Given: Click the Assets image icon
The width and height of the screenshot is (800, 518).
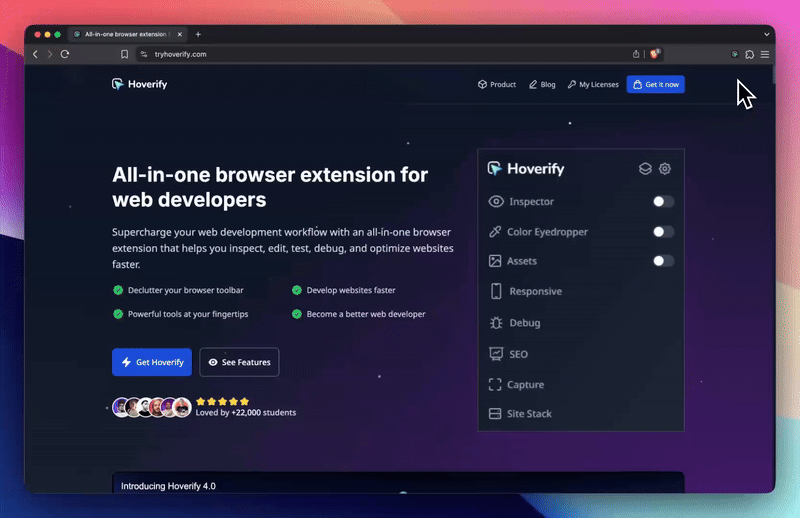Looking at the screenshot, I should click(x=495, y=261).
